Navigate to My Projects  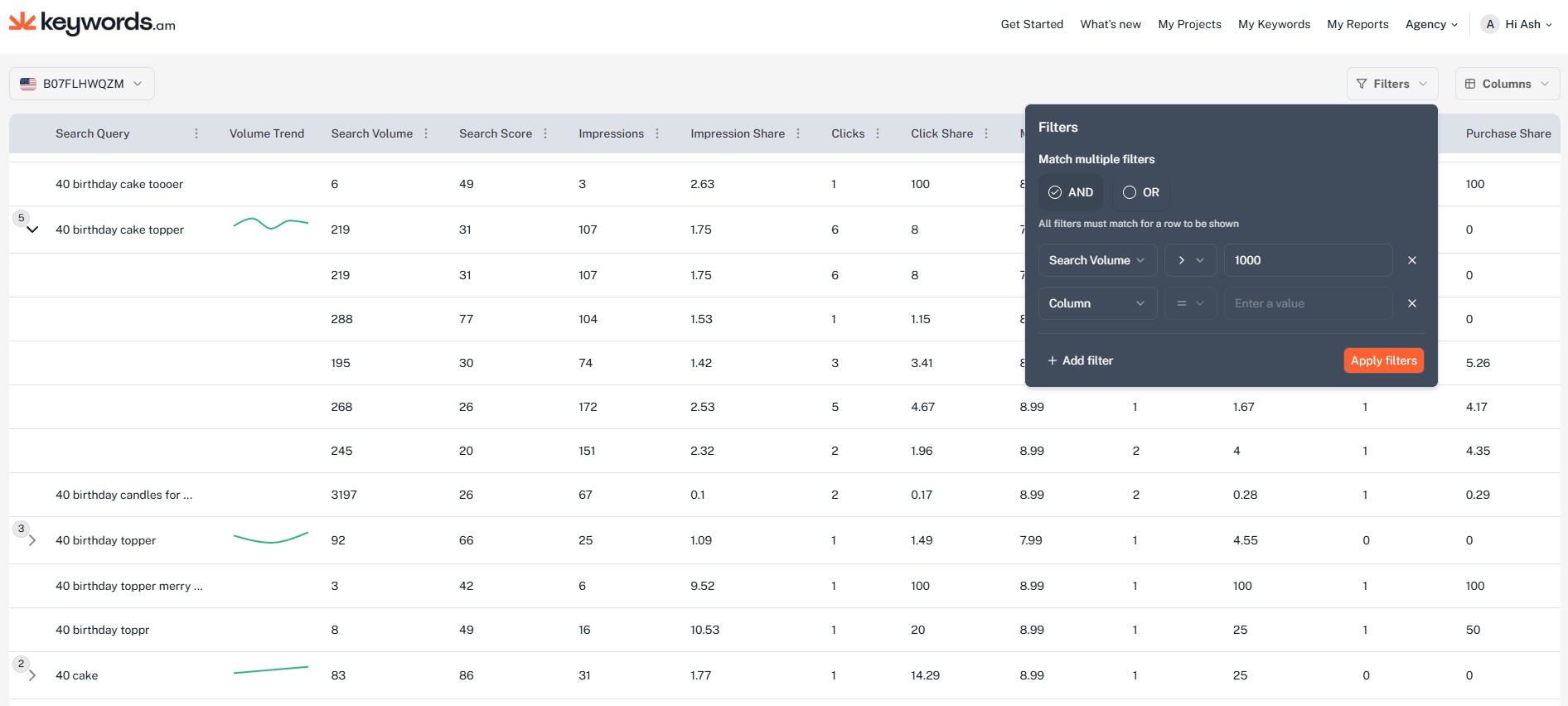pos(1189,24)
